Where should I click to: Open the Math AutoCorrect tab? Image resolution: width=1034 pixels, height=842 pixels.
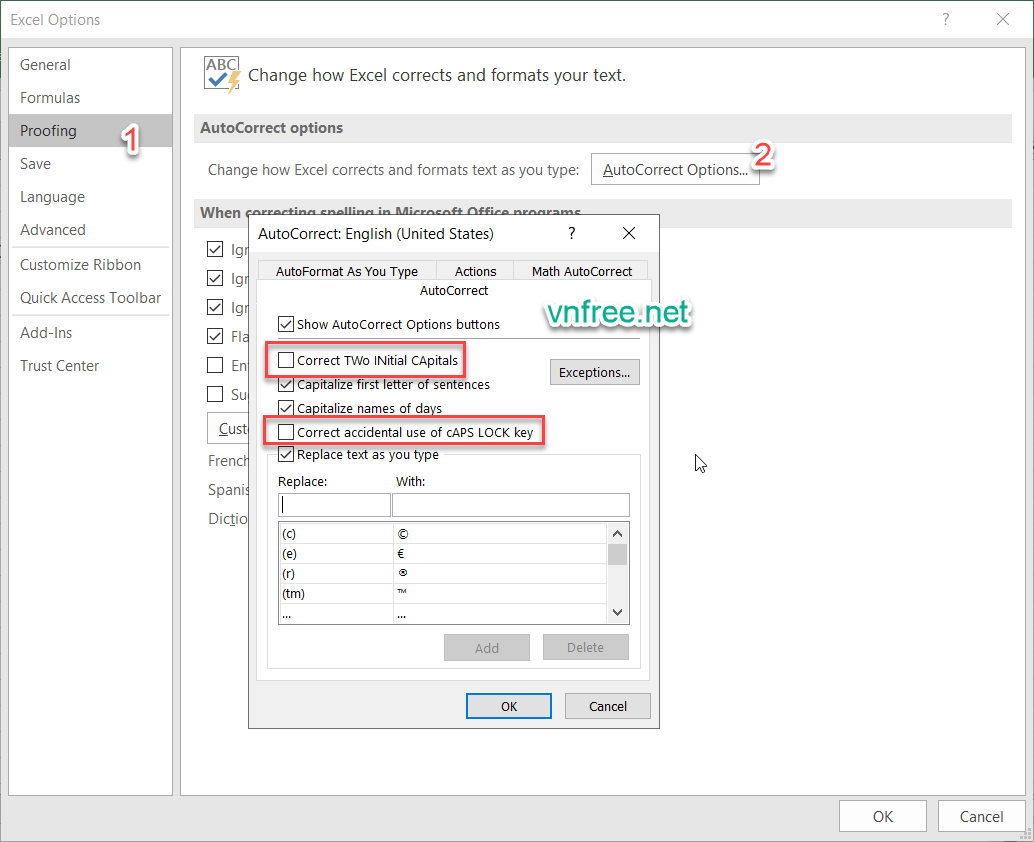click(x=581, y=271)
